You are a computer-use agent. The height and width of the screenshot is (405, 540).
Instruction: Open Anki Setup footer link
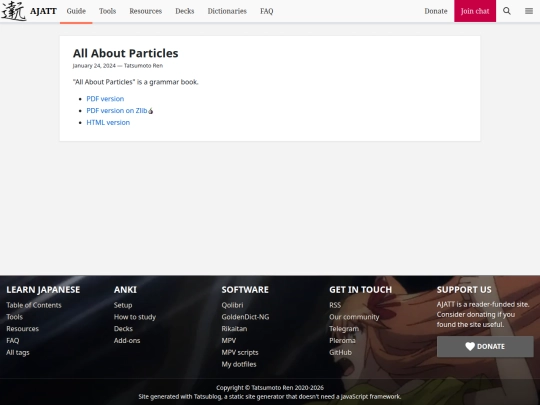(123, 305)
